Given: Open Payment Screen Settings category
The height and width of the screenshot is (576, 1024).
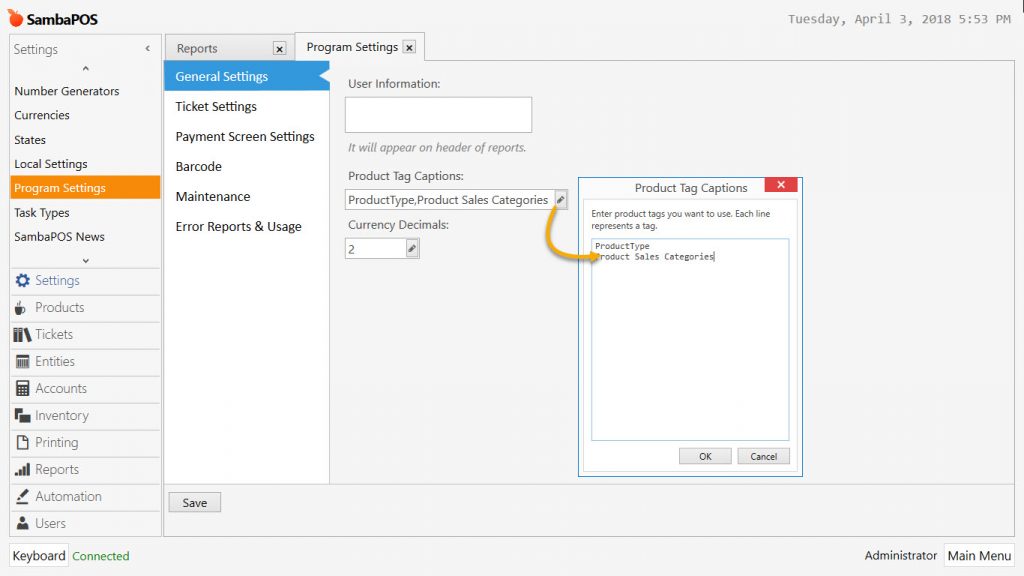Looking at the screenshot, I should click(x=247, y=136).
